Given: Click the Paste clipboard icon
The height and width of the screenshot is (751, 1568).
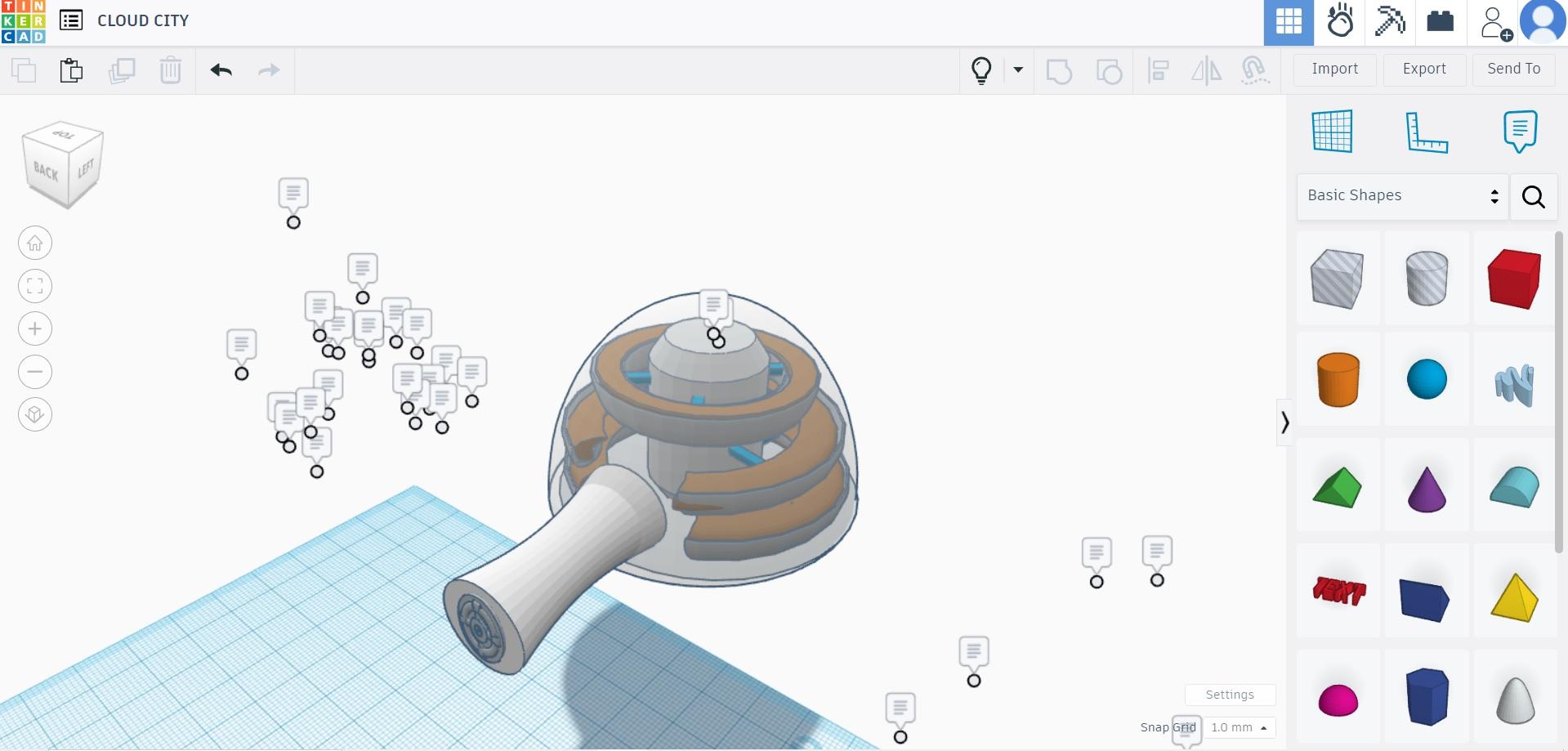Looking at the screenshot, I should tap(71, 70).
